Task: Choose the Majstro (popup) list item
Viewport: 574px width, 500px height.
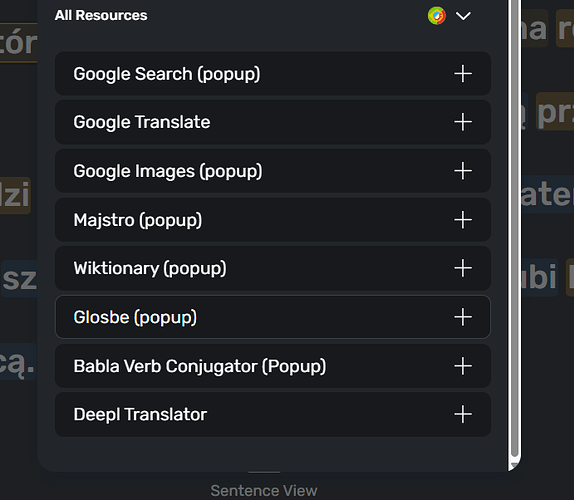Action: [x=273, y=220]
